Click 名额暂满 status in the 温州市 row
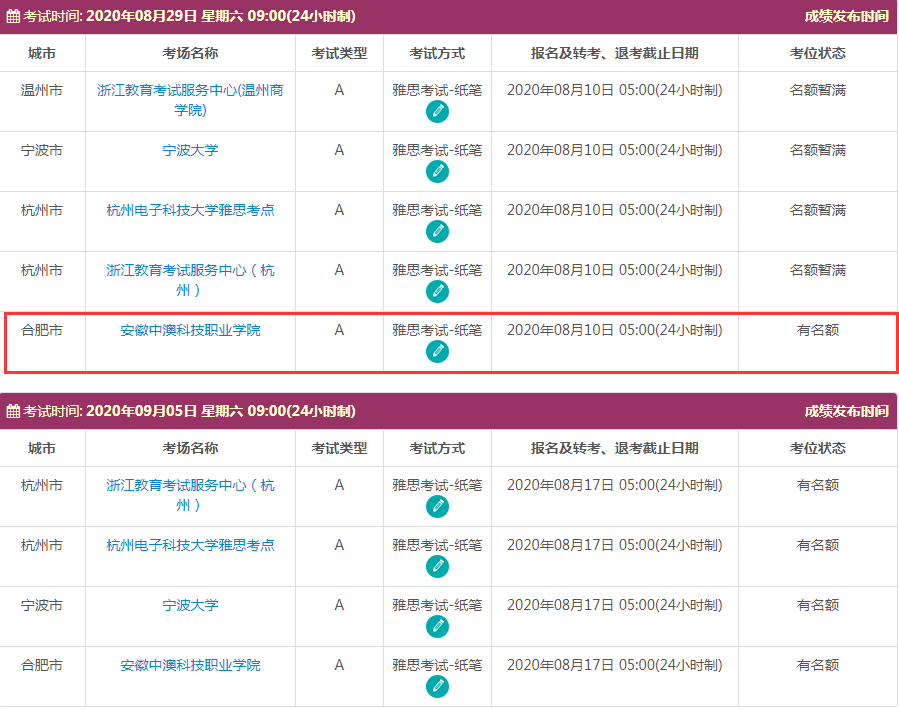 (817, 90)
